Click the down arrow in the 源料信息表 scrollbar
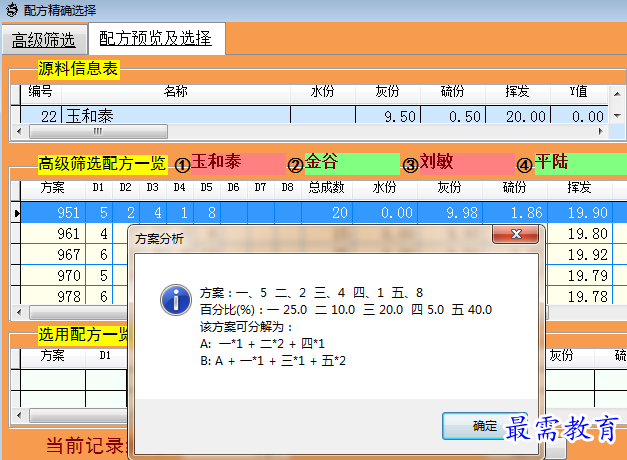This screenshot has width=627, height=460. [617, 116]
